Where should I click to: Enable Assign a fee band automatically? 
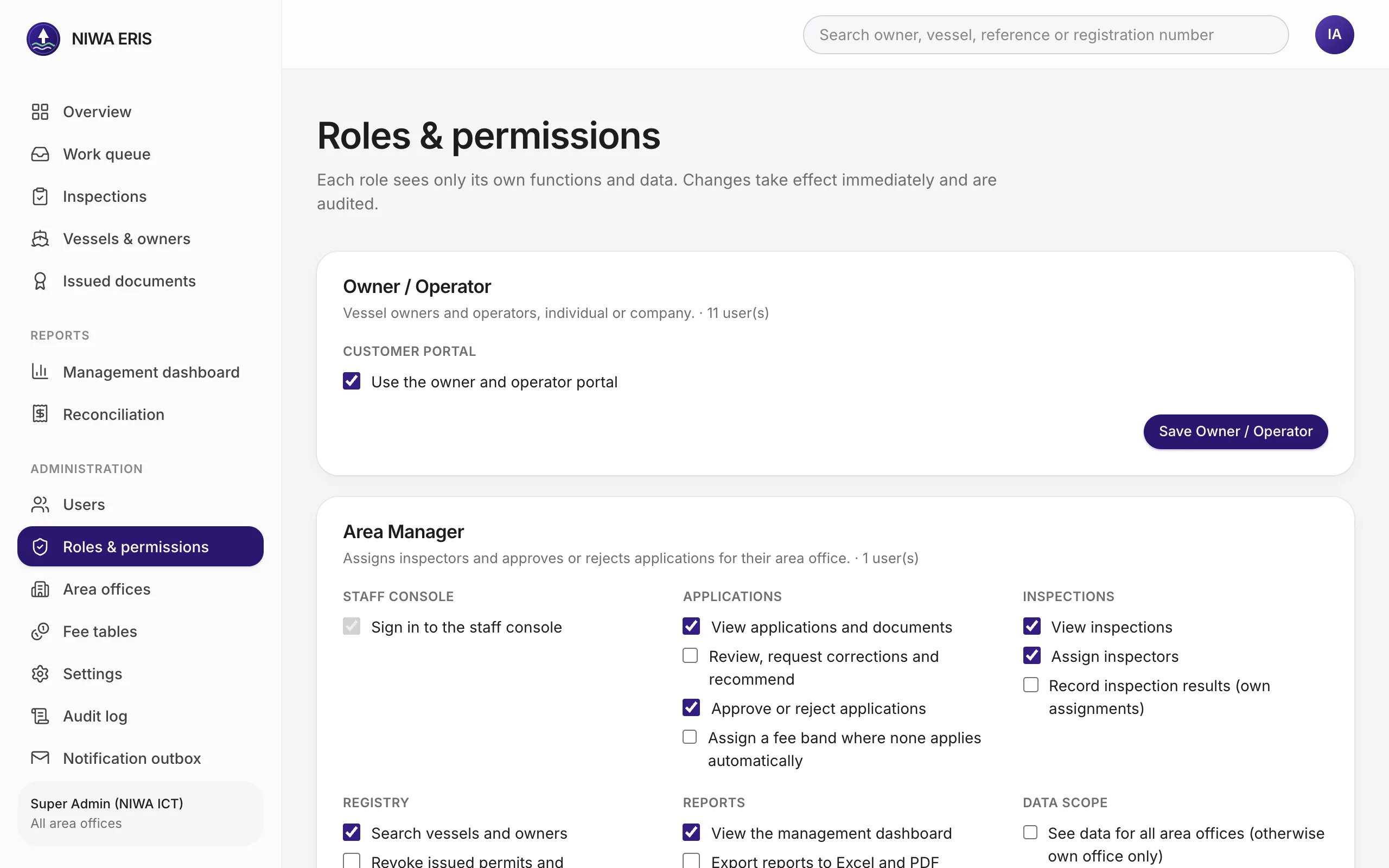coord(690,737)
